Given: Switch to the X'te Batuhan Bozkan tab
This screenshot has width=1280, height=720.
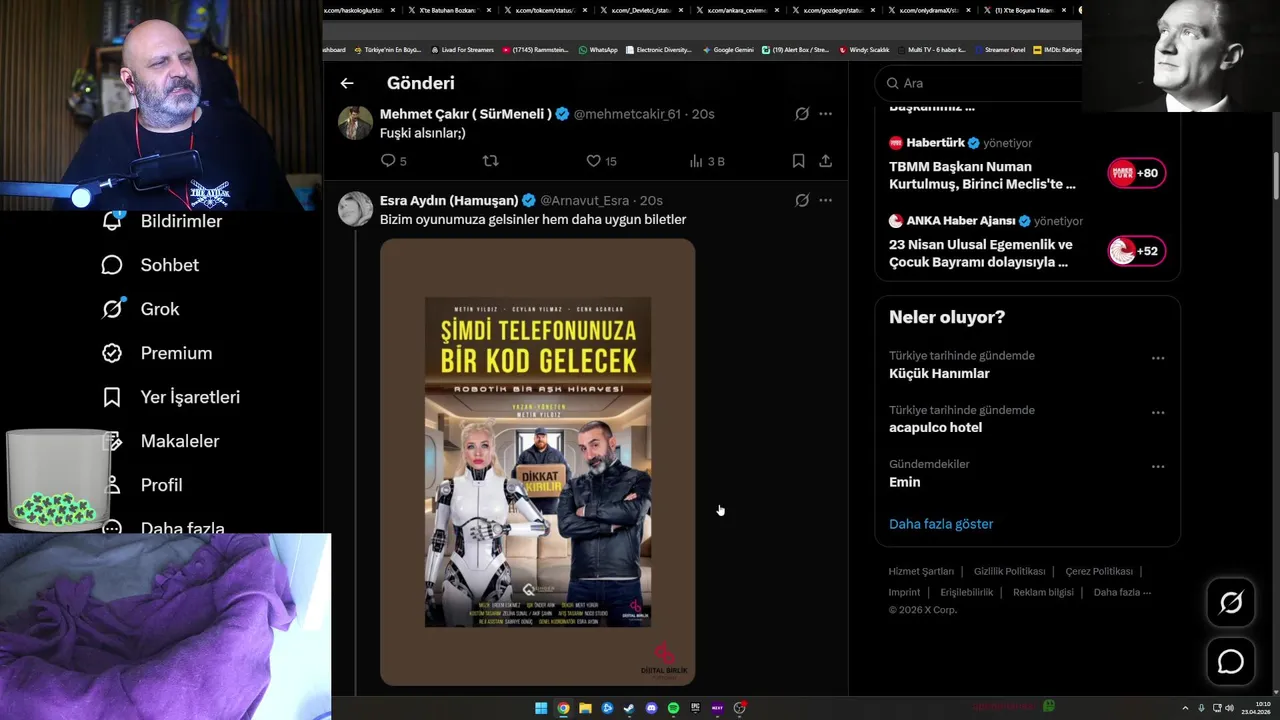Looking at the screenshot, I should tap(447, 10).
